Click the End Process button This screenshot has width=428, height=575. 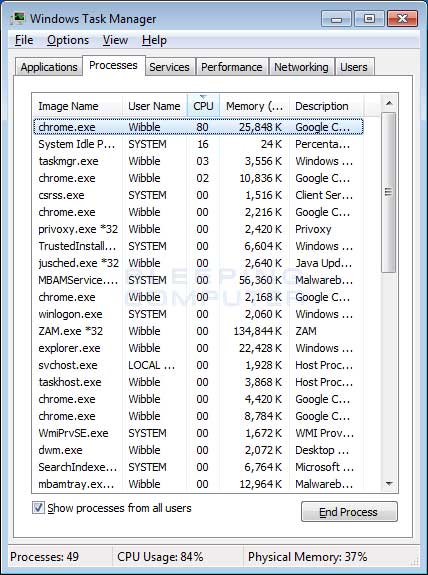click(x=349, y=512)
